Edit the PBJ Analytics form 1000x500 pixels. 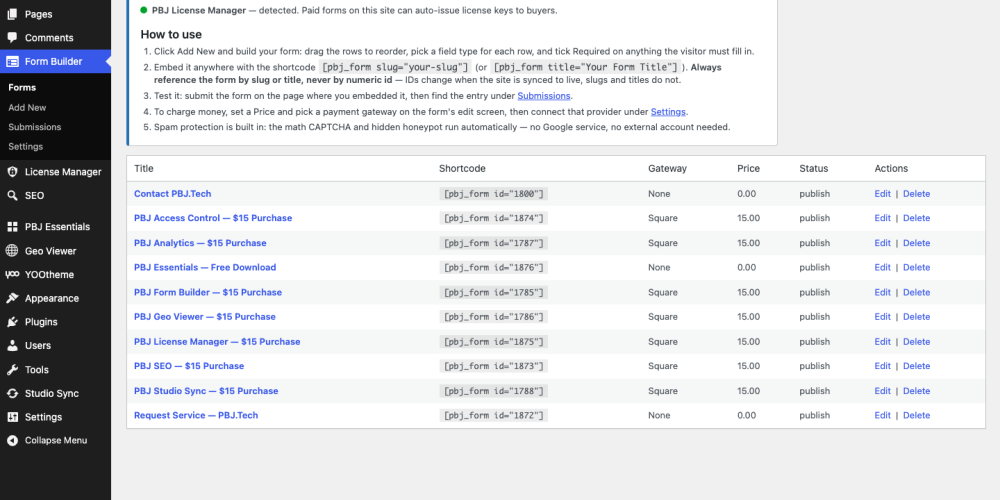pyautogui.click(x=882, y=243)
